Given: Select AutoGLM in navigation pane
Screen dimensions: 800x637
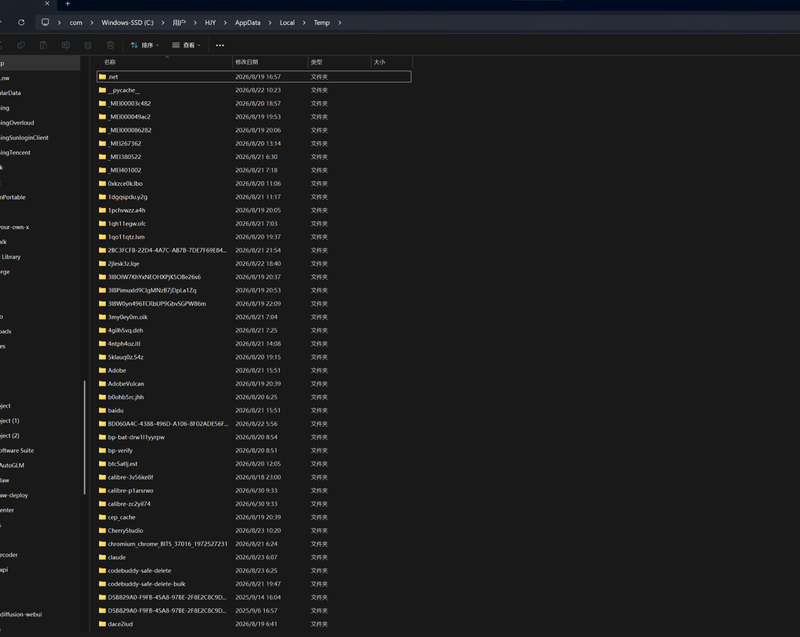Looking at the screenshot, I should click(12, 465).
